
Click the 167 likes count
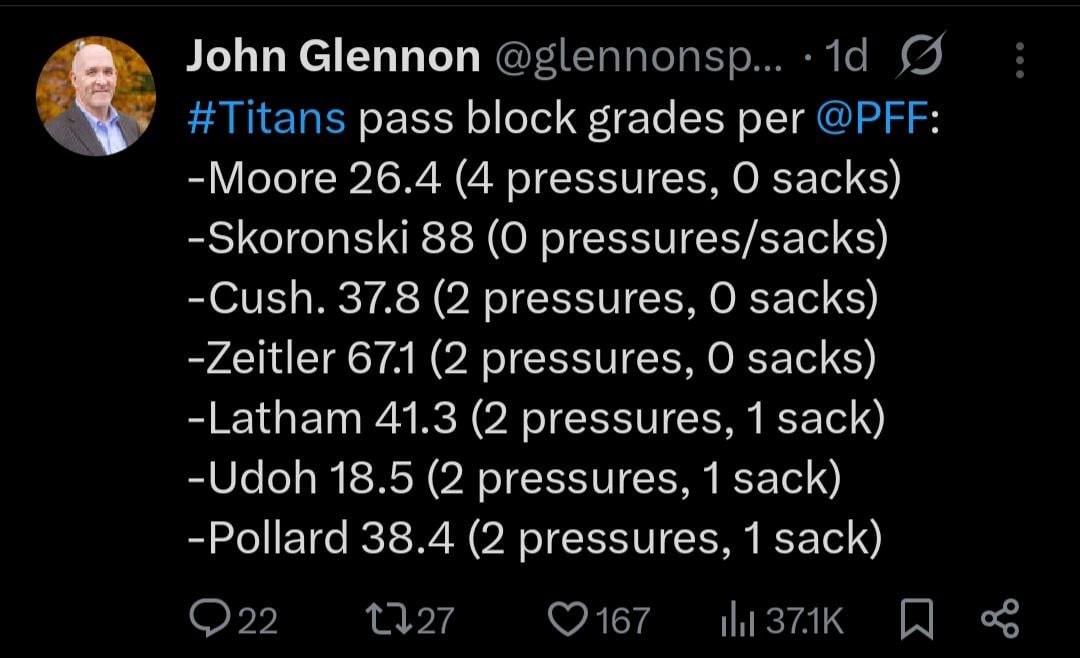623,621
